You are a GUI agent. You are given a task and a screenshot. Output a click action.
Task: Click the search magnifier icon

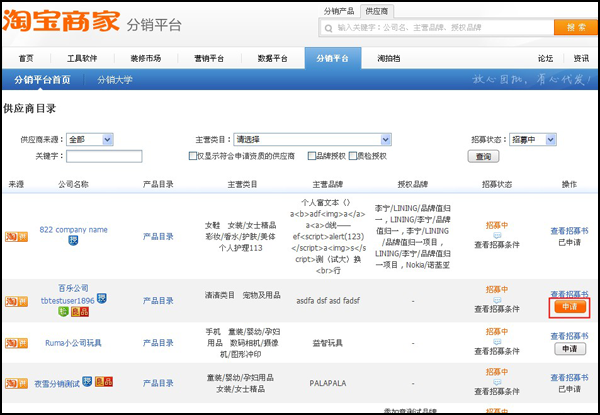pos(328,28)
